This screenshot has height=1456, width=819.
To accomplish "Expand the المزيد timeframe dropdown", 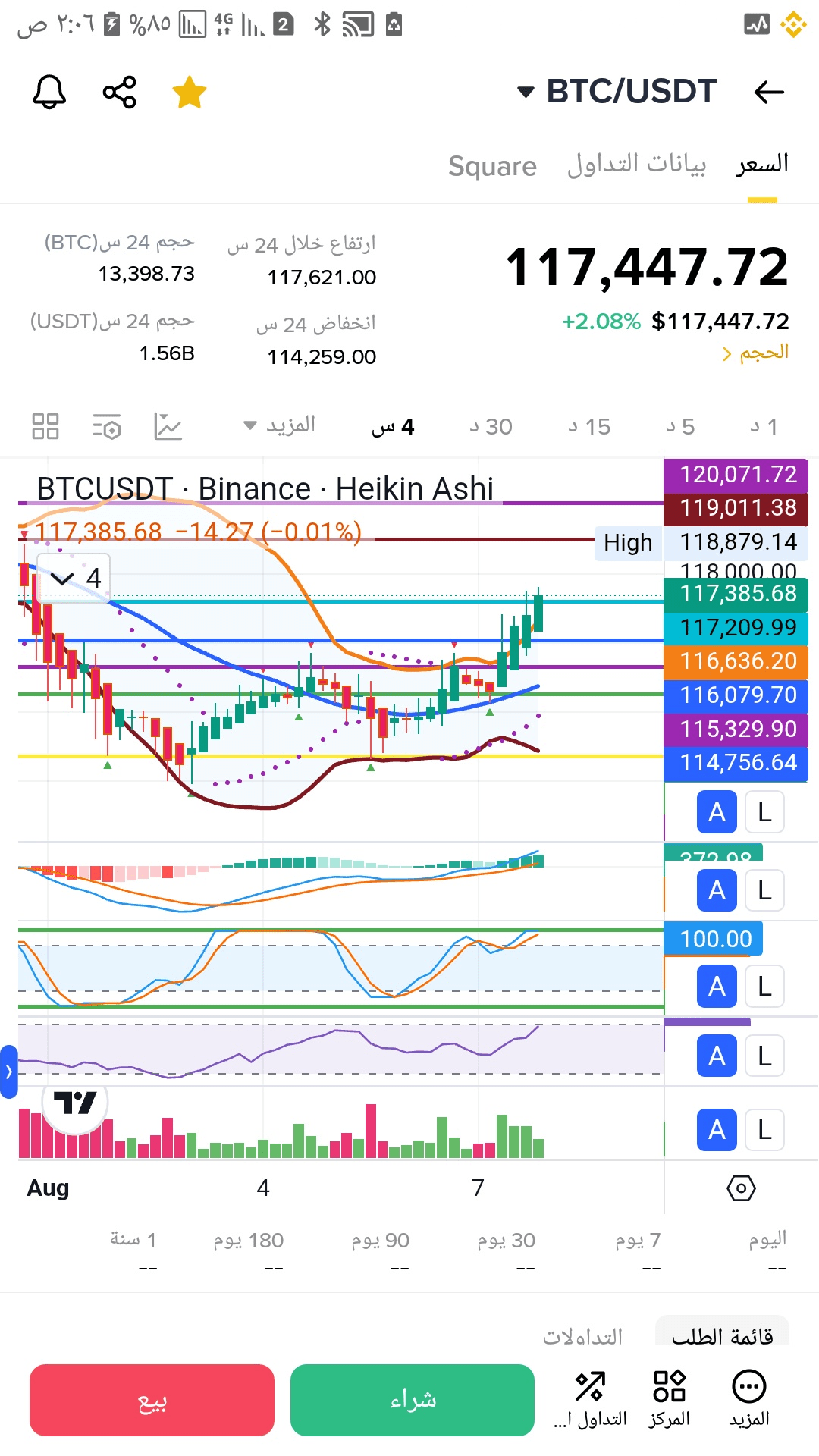I will click(279, 425).
